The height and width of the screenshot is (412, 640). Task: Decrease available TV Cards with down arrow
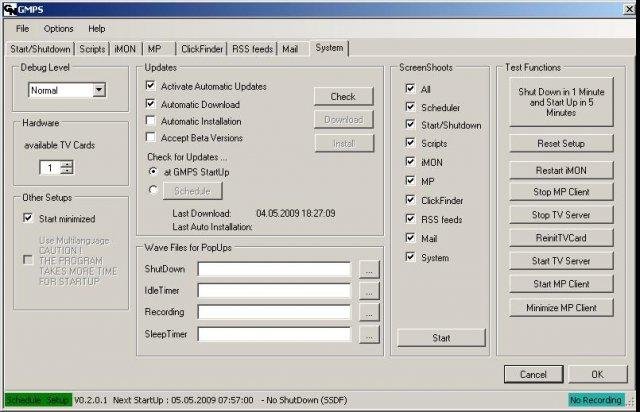[67, 171]
